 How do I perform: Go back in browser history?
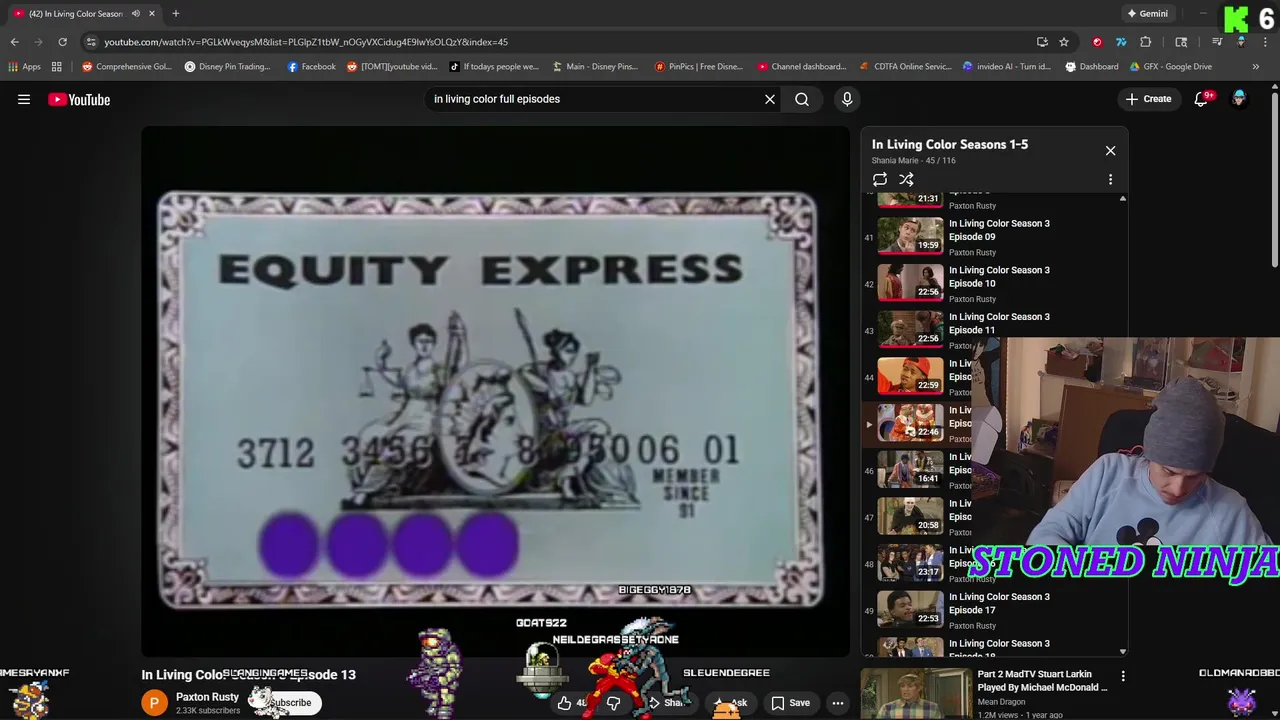coord(14,42)
